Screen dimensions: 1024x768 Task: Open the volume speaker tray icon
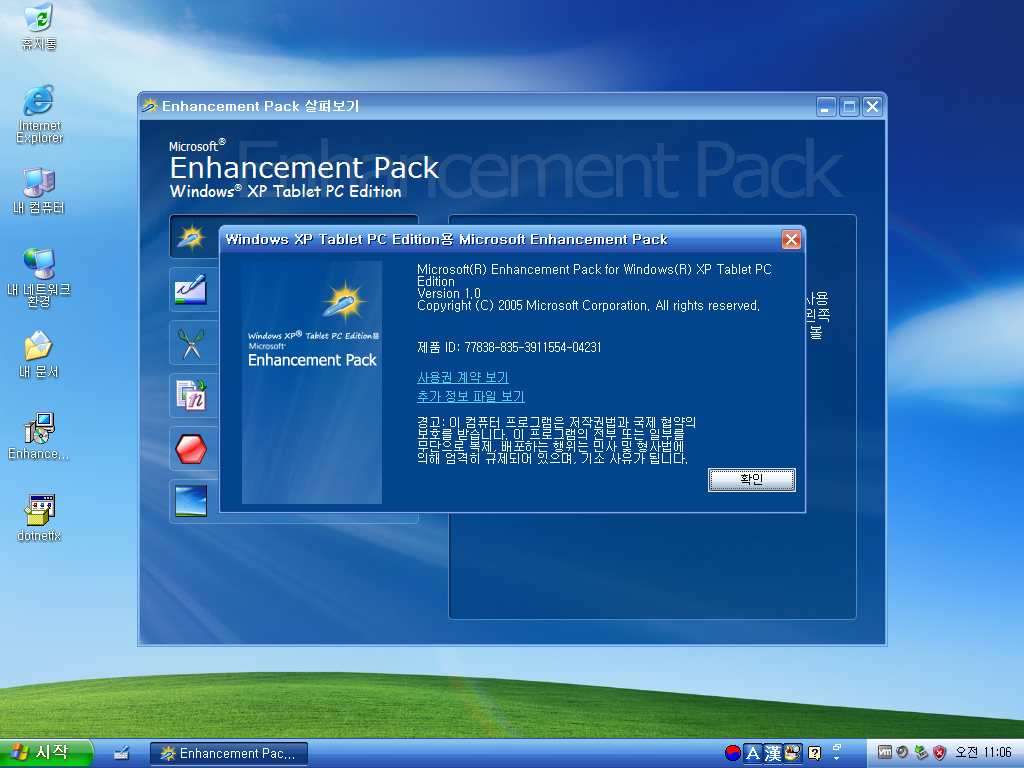point(903,752)
